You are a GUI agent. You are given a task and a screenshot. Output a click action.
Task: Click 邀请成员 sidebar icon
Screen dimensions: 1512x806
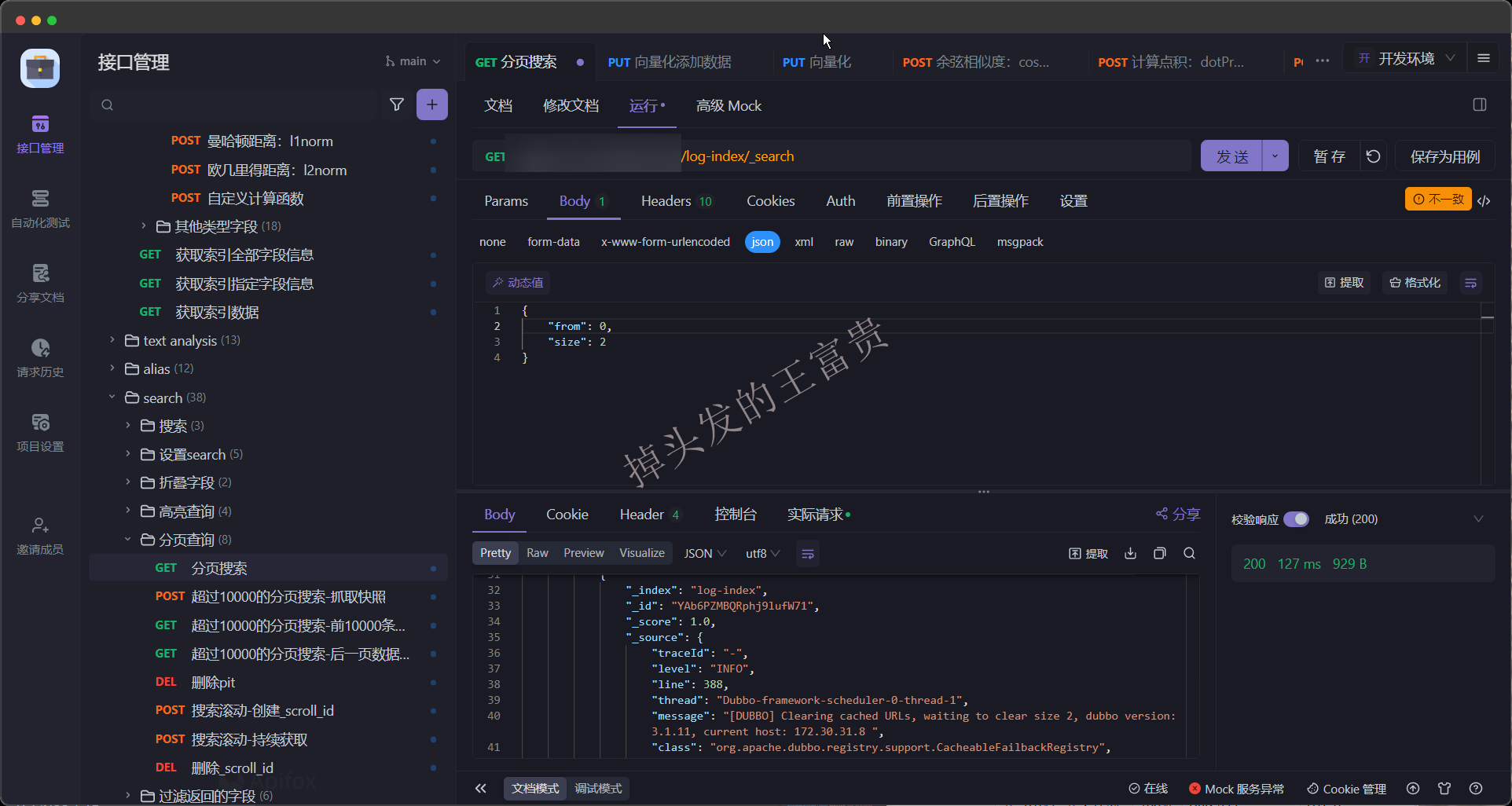(40, 536)
